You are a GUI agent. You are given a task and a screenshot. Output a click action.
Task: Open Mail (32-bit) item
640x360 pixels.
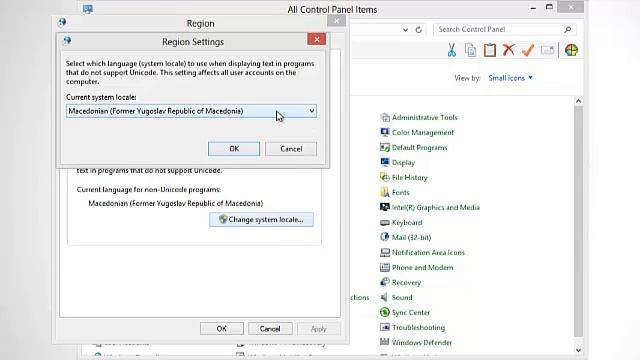[406, 237]
